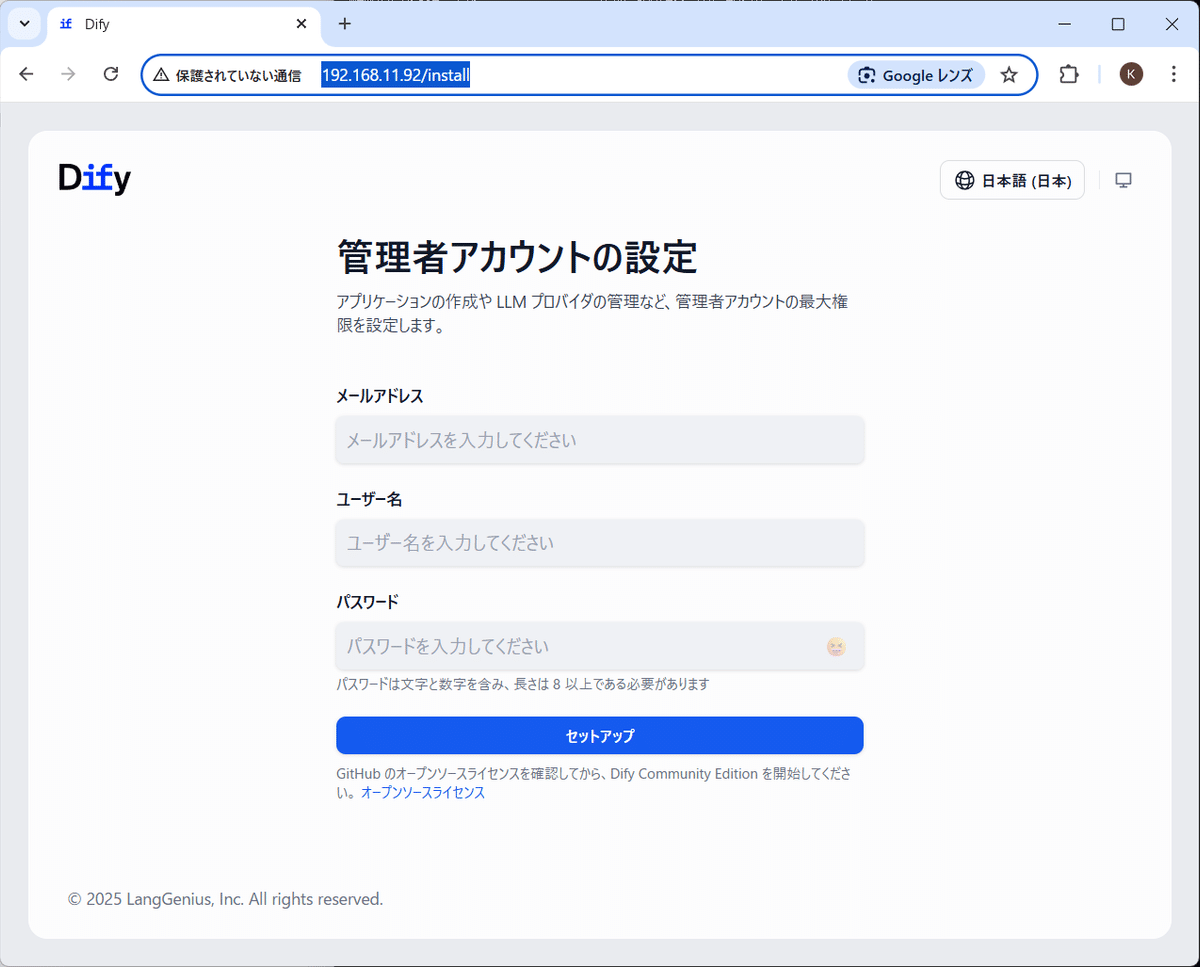Click the 保護されていない通信 warning icon
The height and width of the screenshot is (967, 1200).
[x=162, y=74]
